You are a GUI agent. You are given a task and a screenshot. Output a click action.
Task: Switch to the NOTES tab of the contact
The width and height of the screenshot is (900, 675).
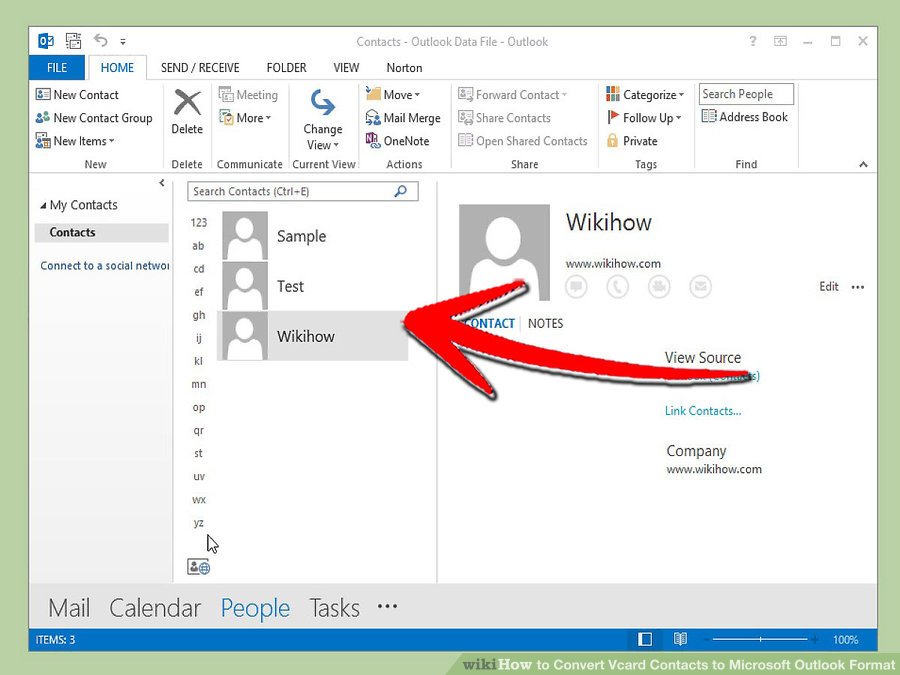[x=545, y=323]
